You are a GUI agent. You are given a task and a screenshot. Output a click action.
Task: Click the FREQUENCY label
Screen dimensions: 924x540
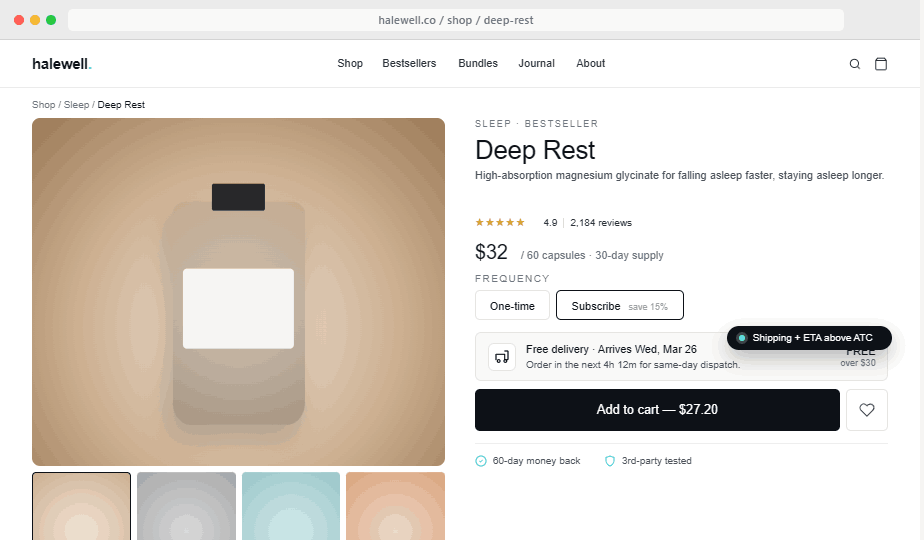pyautogui.click(x=512, y=278)
